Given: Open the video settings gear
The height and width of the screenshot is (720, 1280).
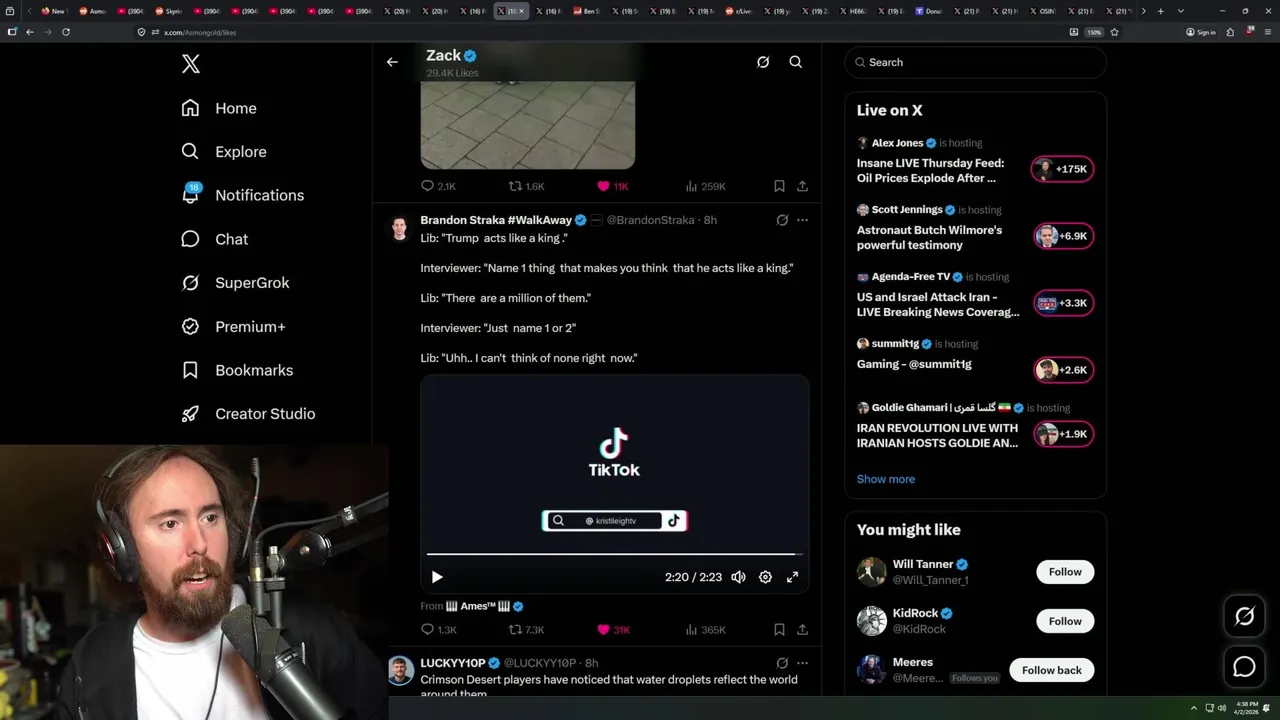Looking at the screenshot, I should click(x=765, y=577).
